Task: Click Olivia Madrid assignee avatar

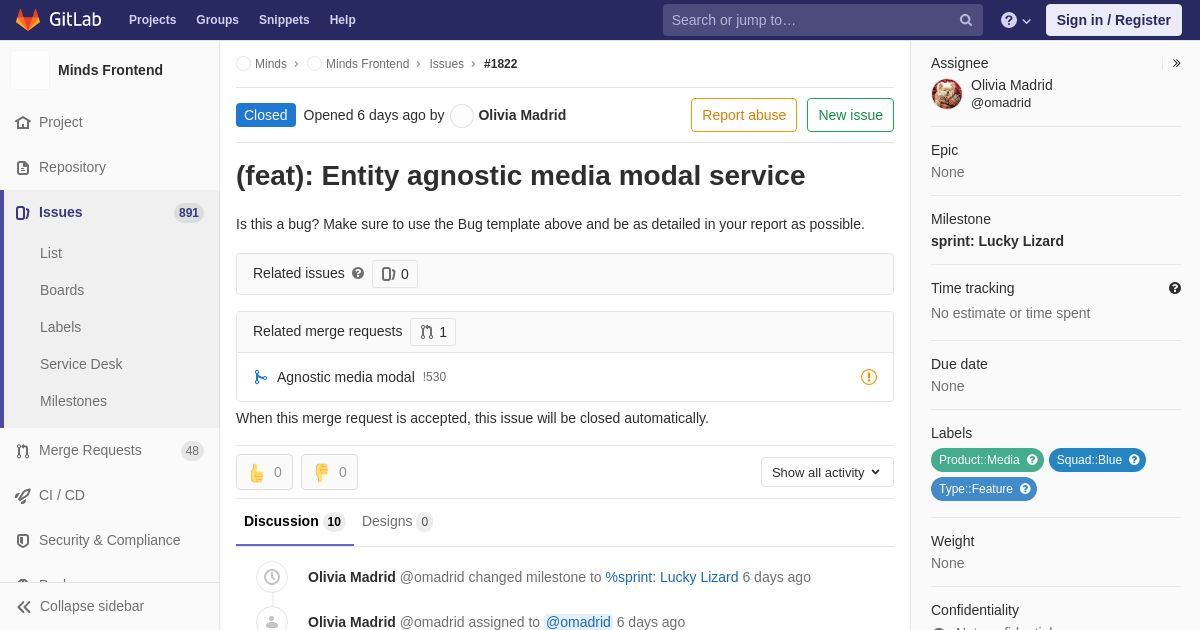Action: 947,94
